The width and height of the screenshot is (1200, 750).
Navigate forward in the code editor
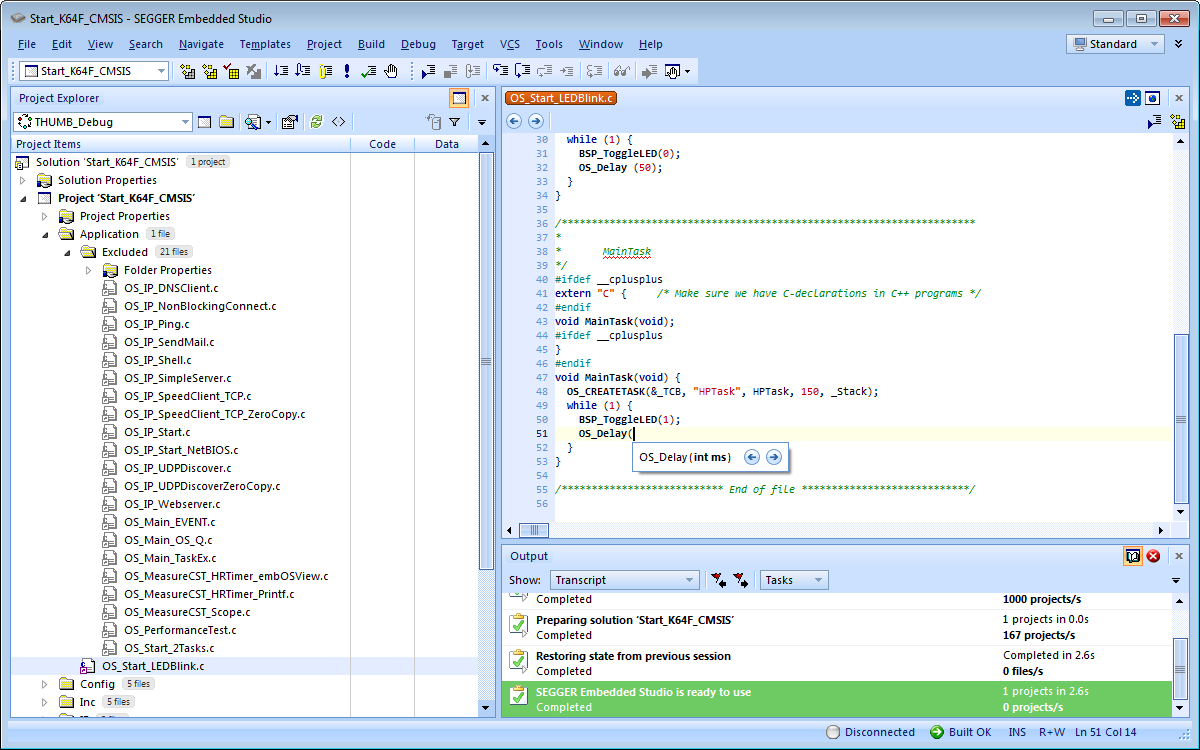point(535,121)
